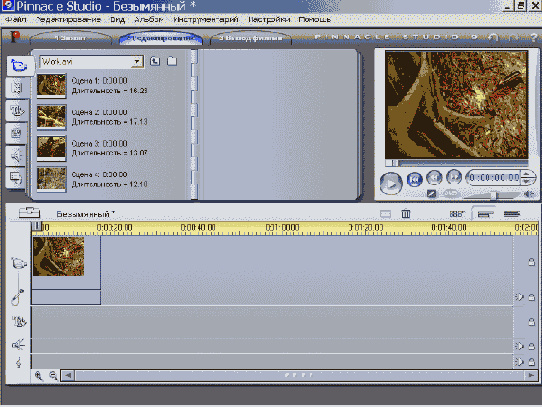Select the background music track icon
542x407 pixels.
point(19,362)
